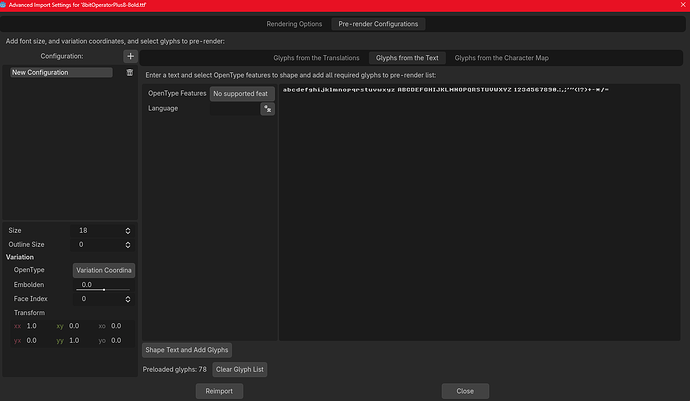Open Glyphs from the Translations tab
The width and height of the screenshot is (690, 401).
coord(316,58)
